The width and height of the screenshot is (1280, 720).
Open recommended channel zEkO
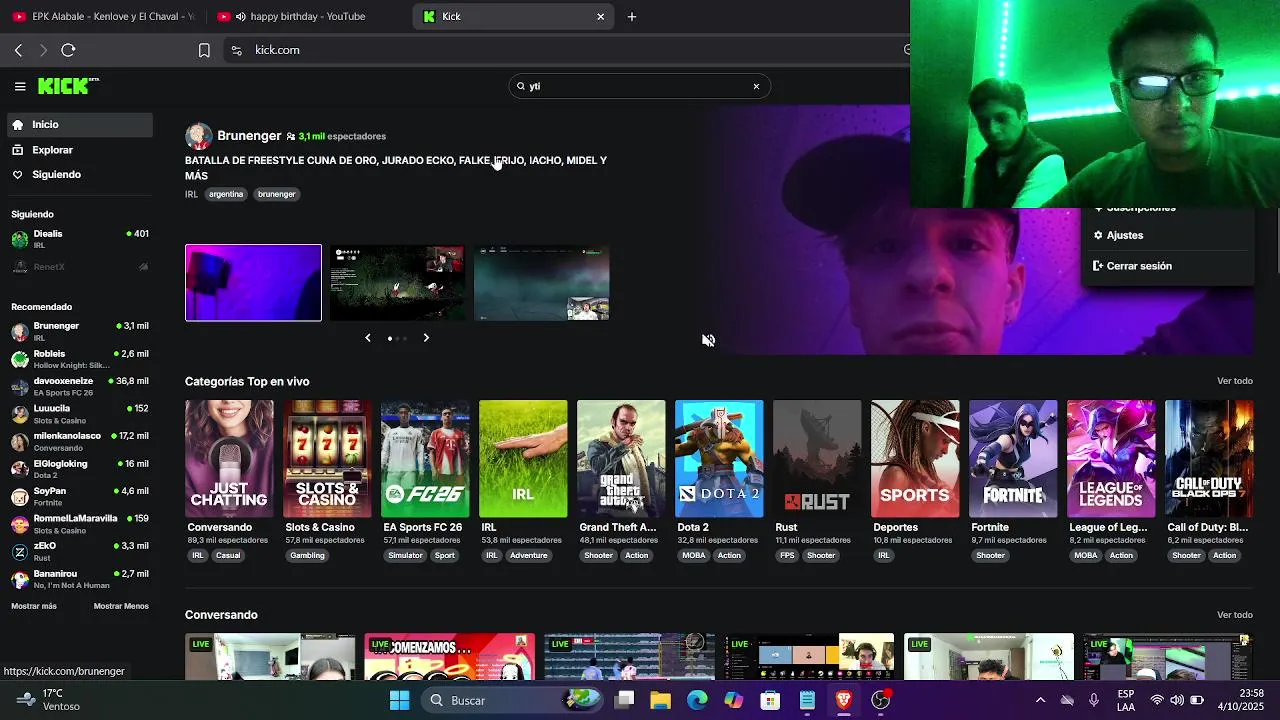click(x=79, y=551)
